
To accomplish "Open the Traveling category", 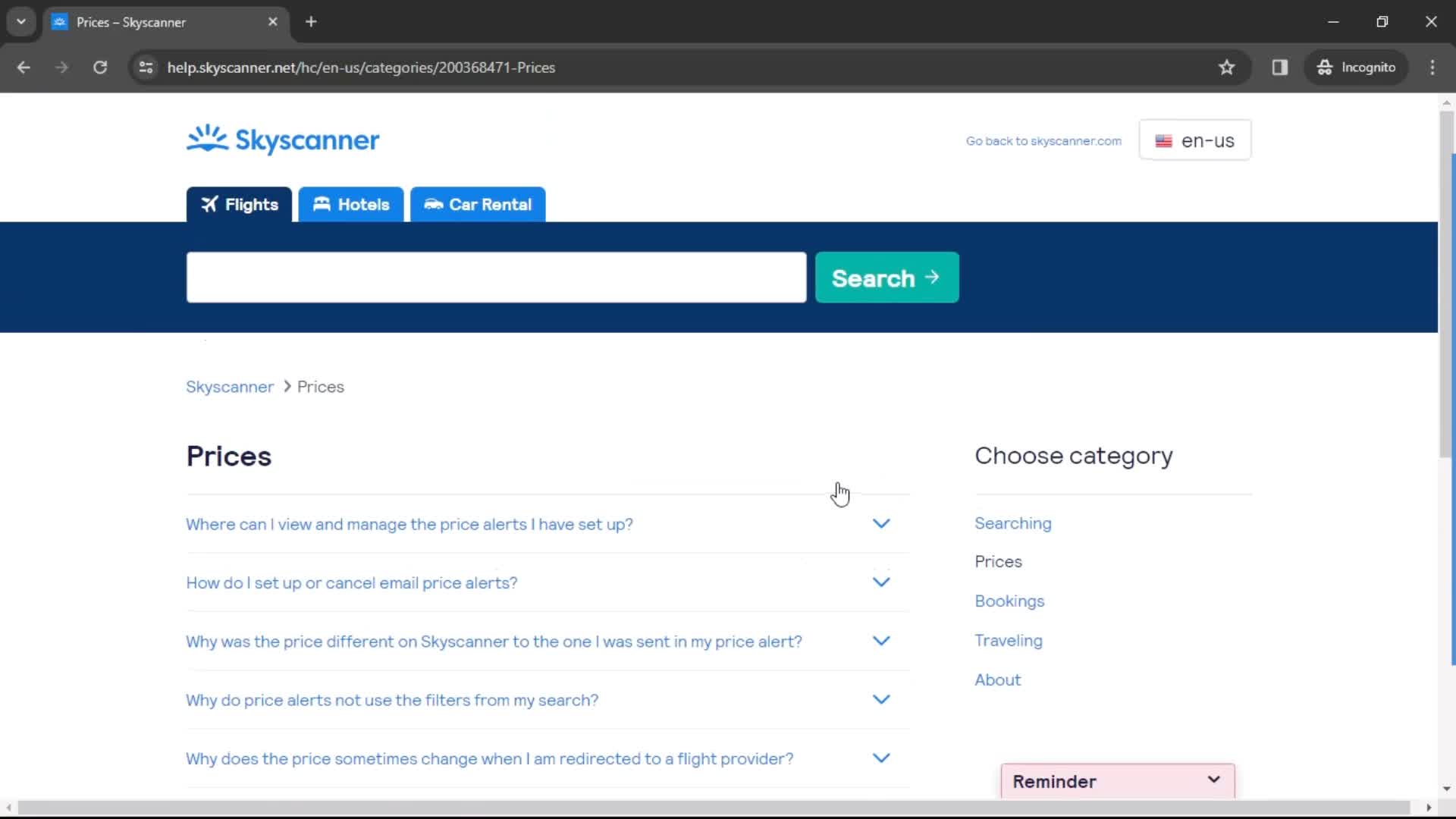I will point(1009,640).
